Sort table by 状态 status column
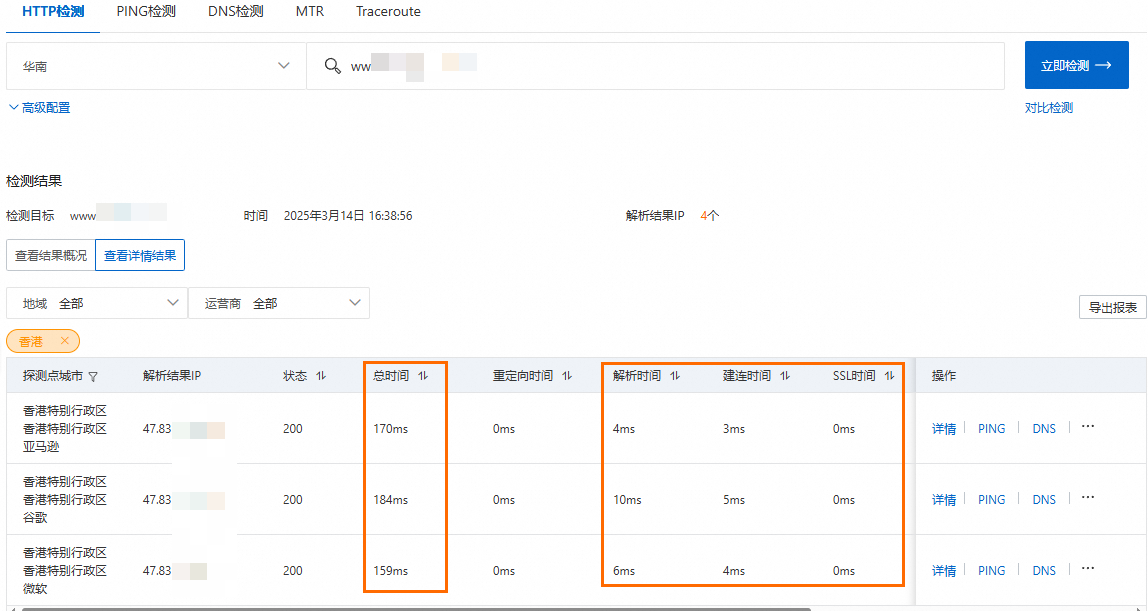The width and height of the screenshot is (1148, 611). click(x=320, y=375)
